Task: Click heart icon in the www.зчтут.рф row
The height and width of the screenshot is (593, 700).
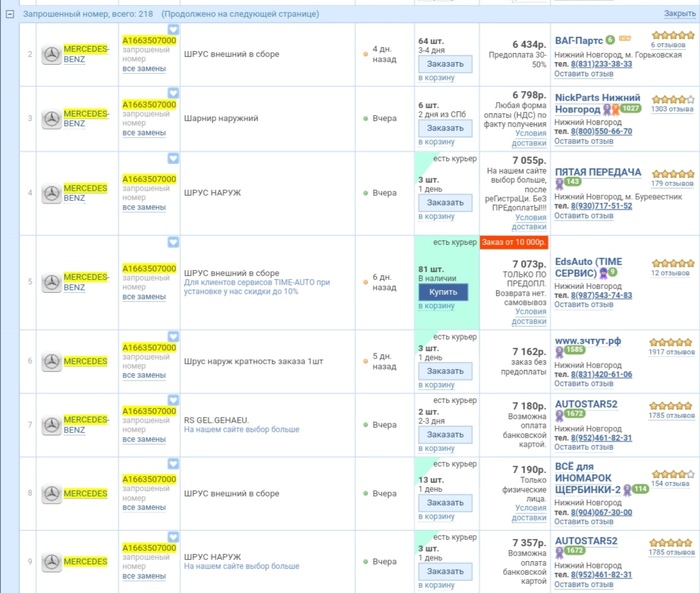Action: tap(173, 336)
